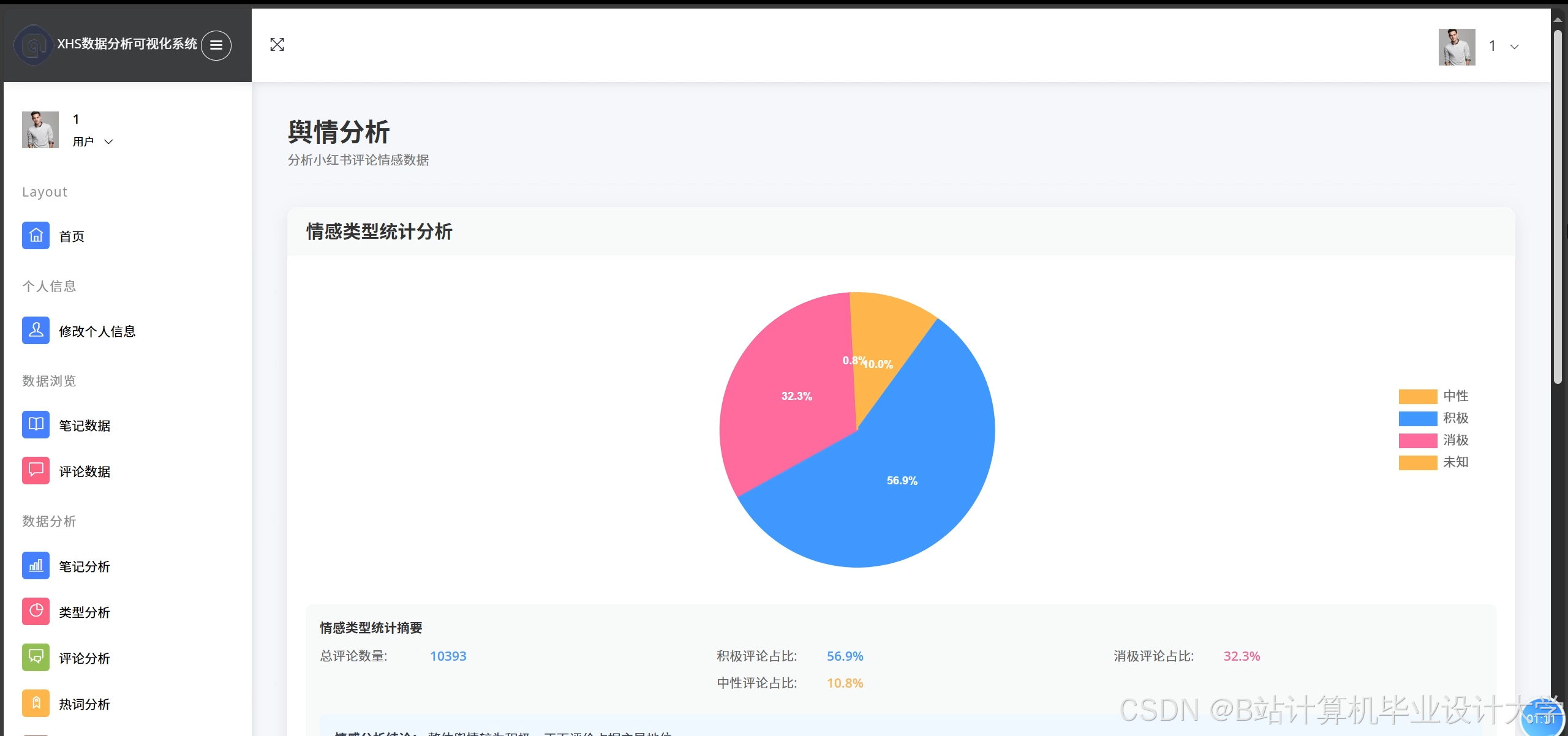Open the 用户 dropdown in the sidebar profile

click(109, 141)
